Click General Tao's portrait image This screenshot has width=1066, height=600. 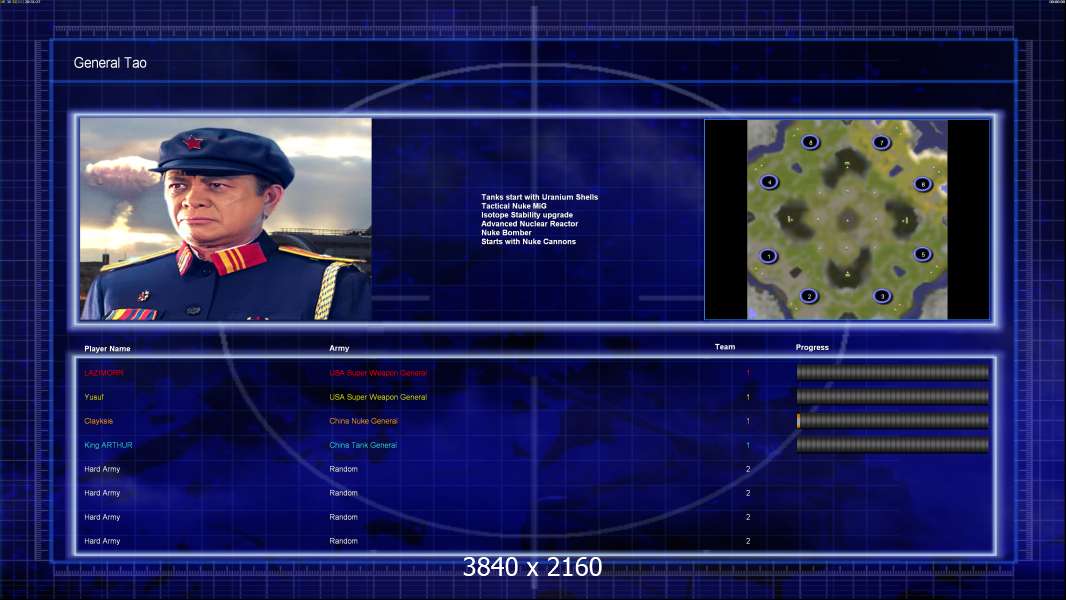[x=226, y=219]
